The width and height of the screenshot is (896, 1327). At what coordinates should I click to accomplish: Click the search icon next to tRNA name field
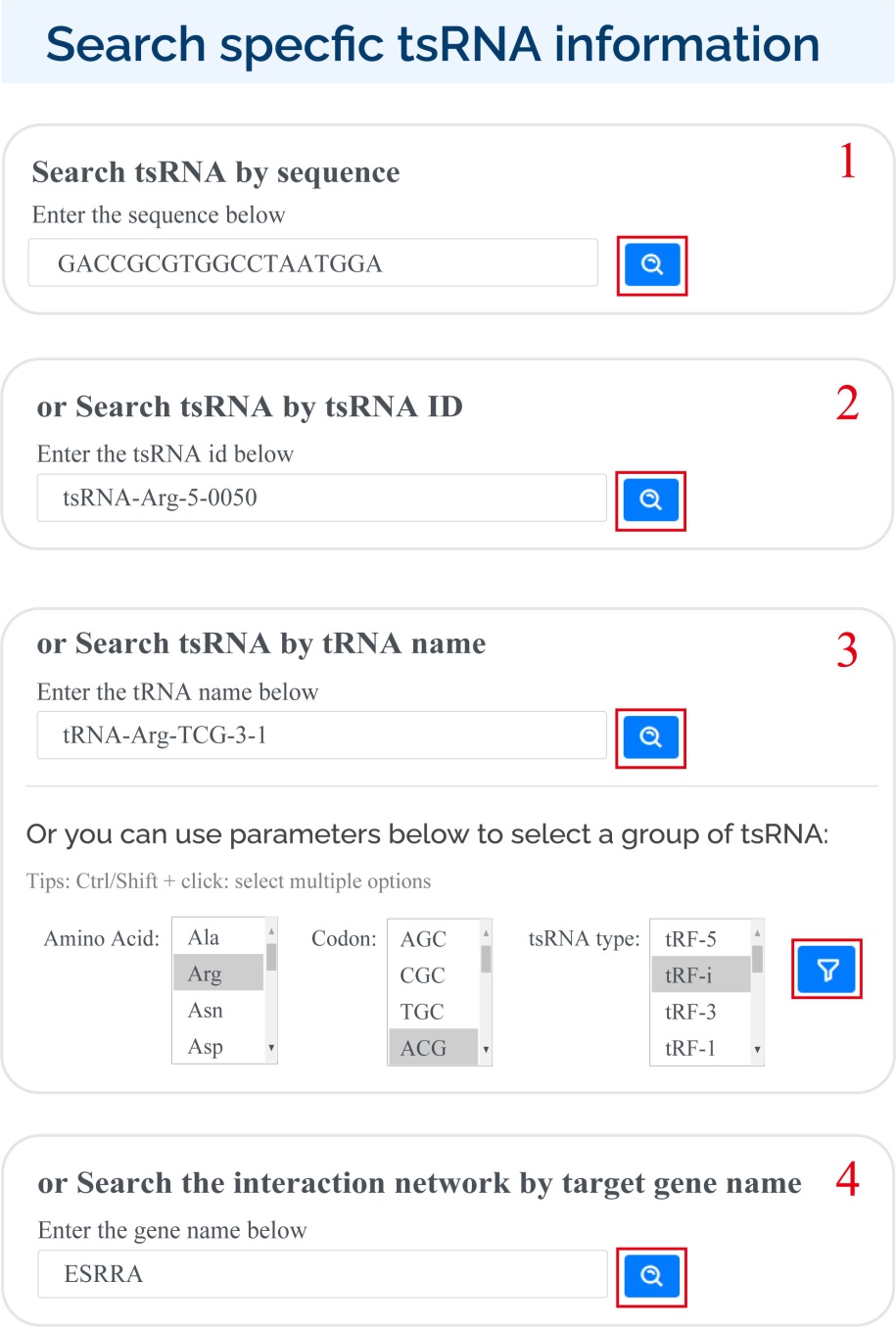(650, 737)
